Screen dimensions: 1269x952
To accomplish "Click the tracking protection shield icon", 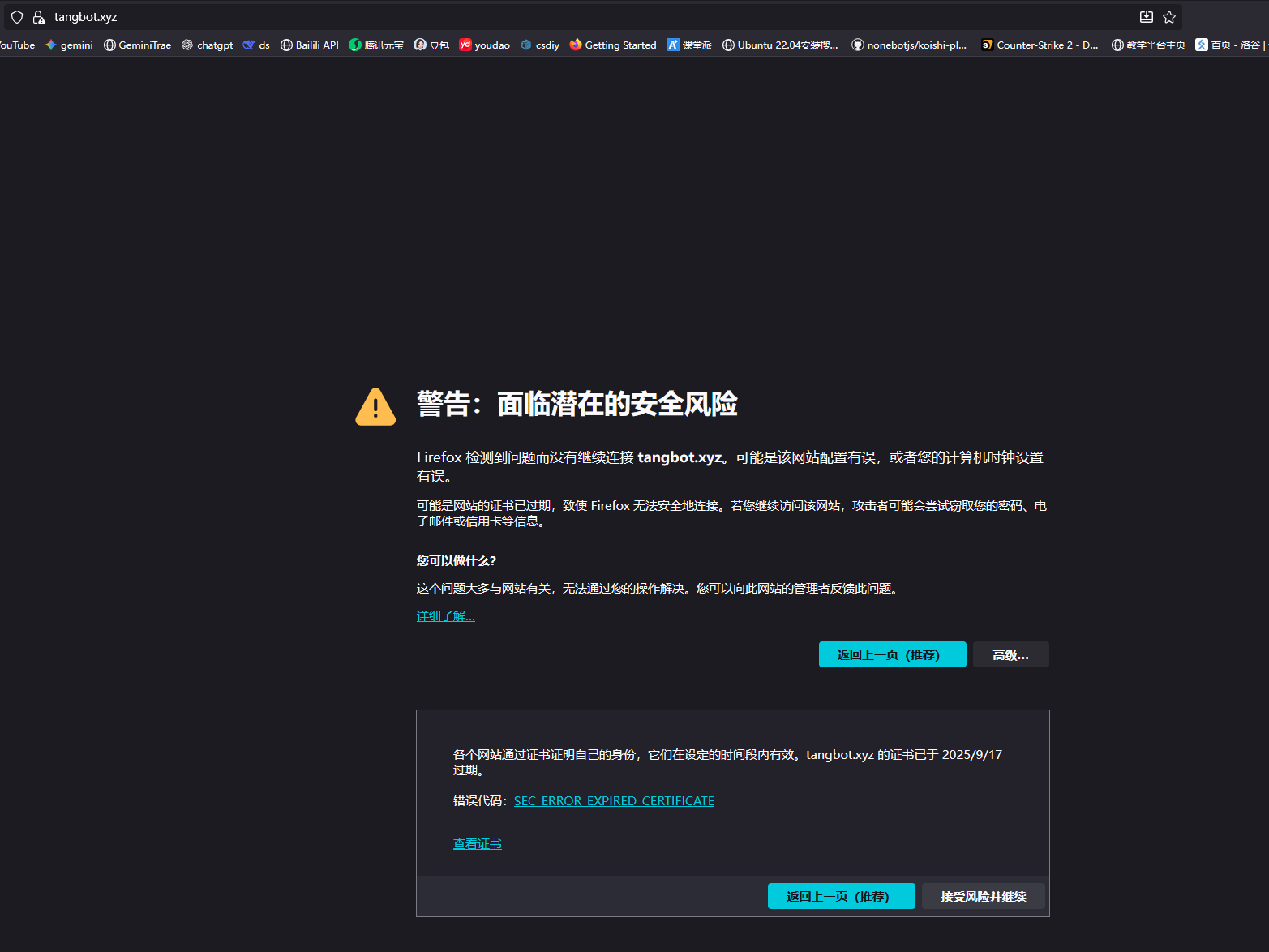I will click(17, 17).
